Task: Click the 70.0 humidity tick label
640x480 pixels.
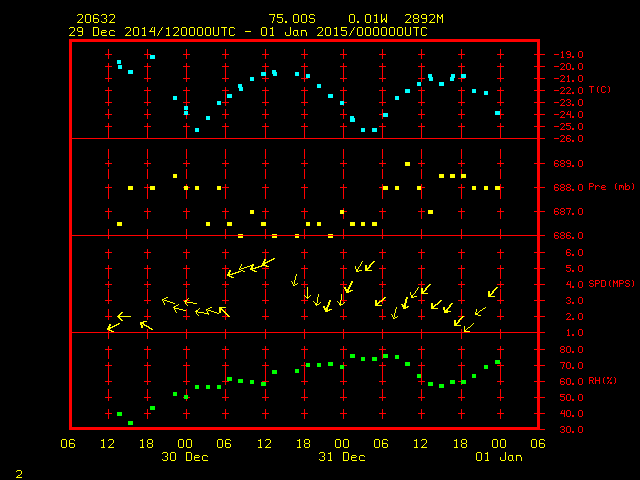Action: (x=571, y=366)
